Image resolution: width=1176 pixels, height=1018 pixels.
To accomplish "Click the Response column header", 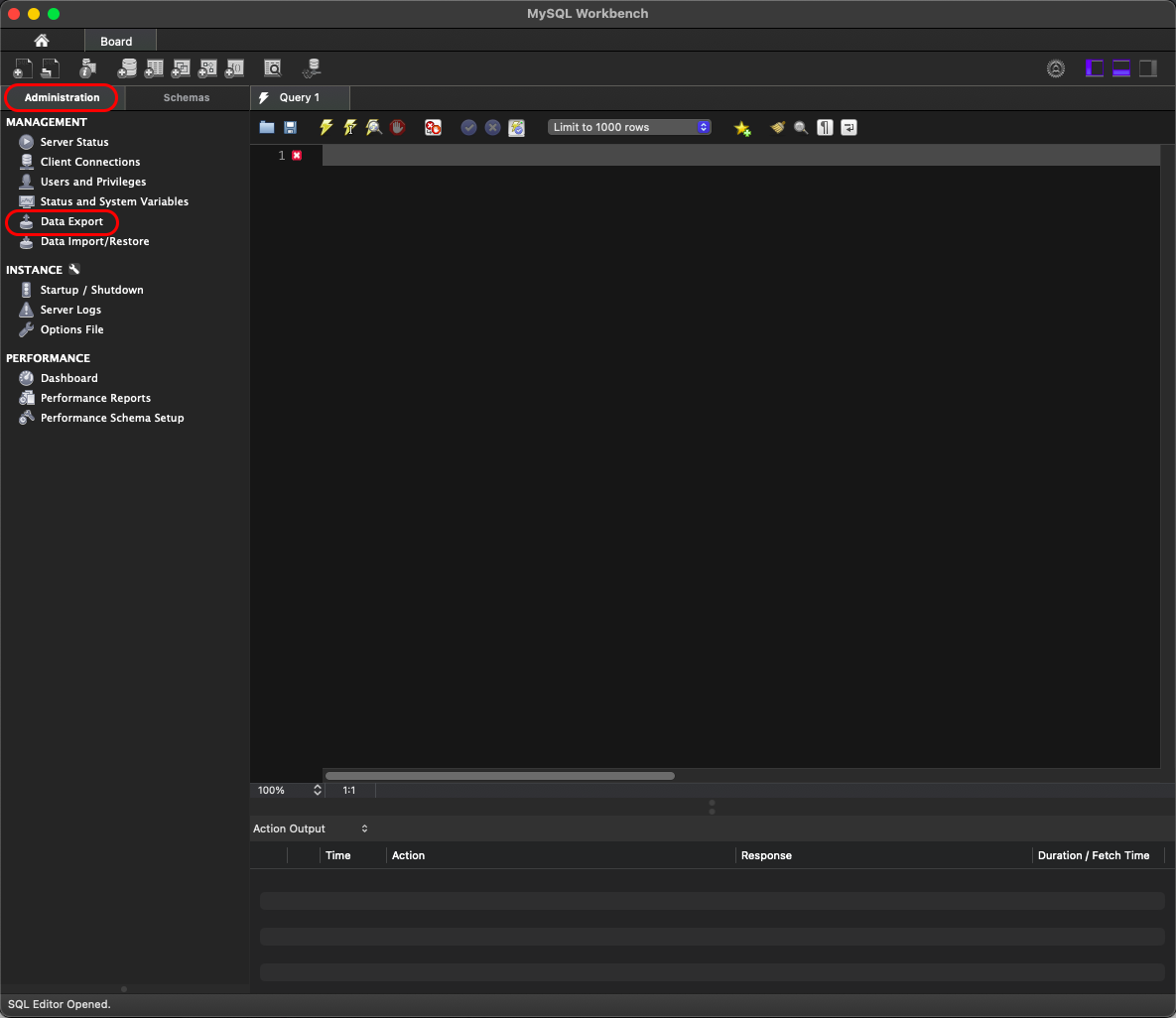I will [x=766, y=855].
